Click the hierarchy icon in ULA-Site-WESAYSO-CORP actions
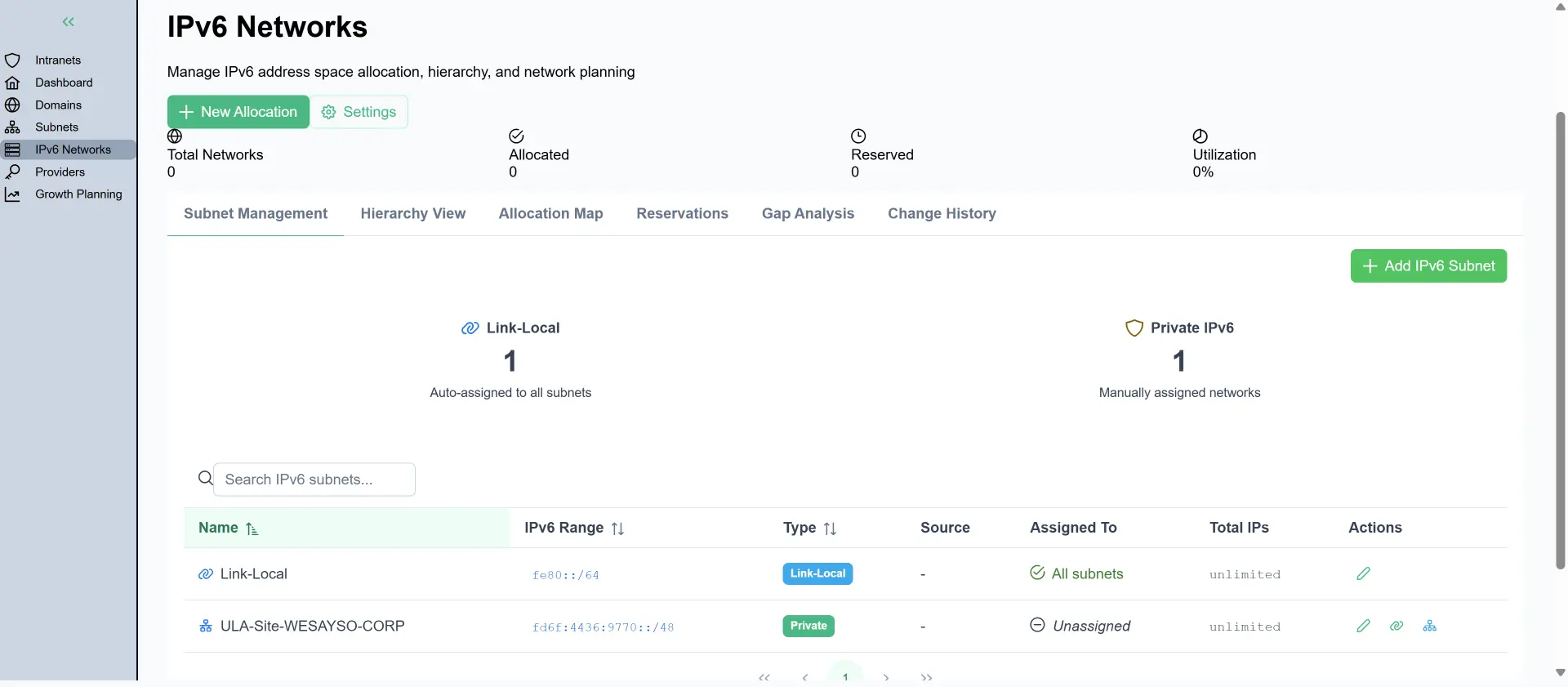The height and width of the screenshot is (687, 1568). click(1429, 626)
